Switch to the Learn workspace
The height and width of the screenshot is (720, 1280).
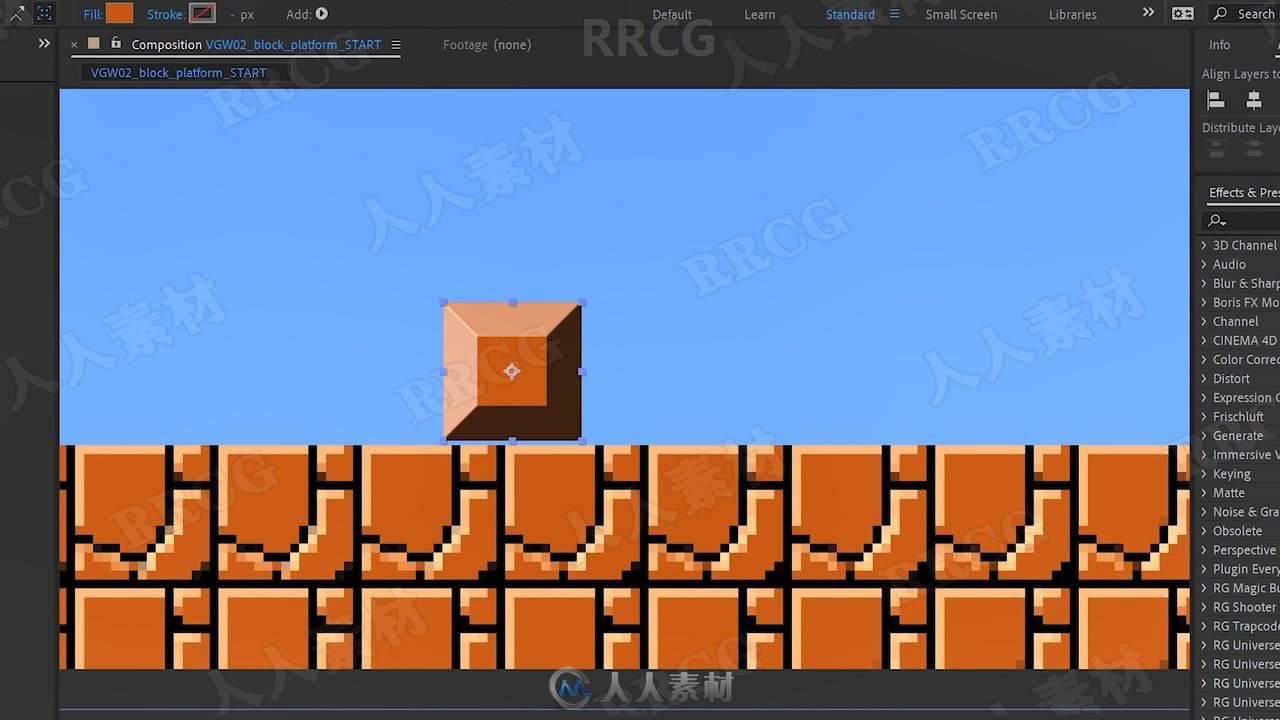click(760, 14)
